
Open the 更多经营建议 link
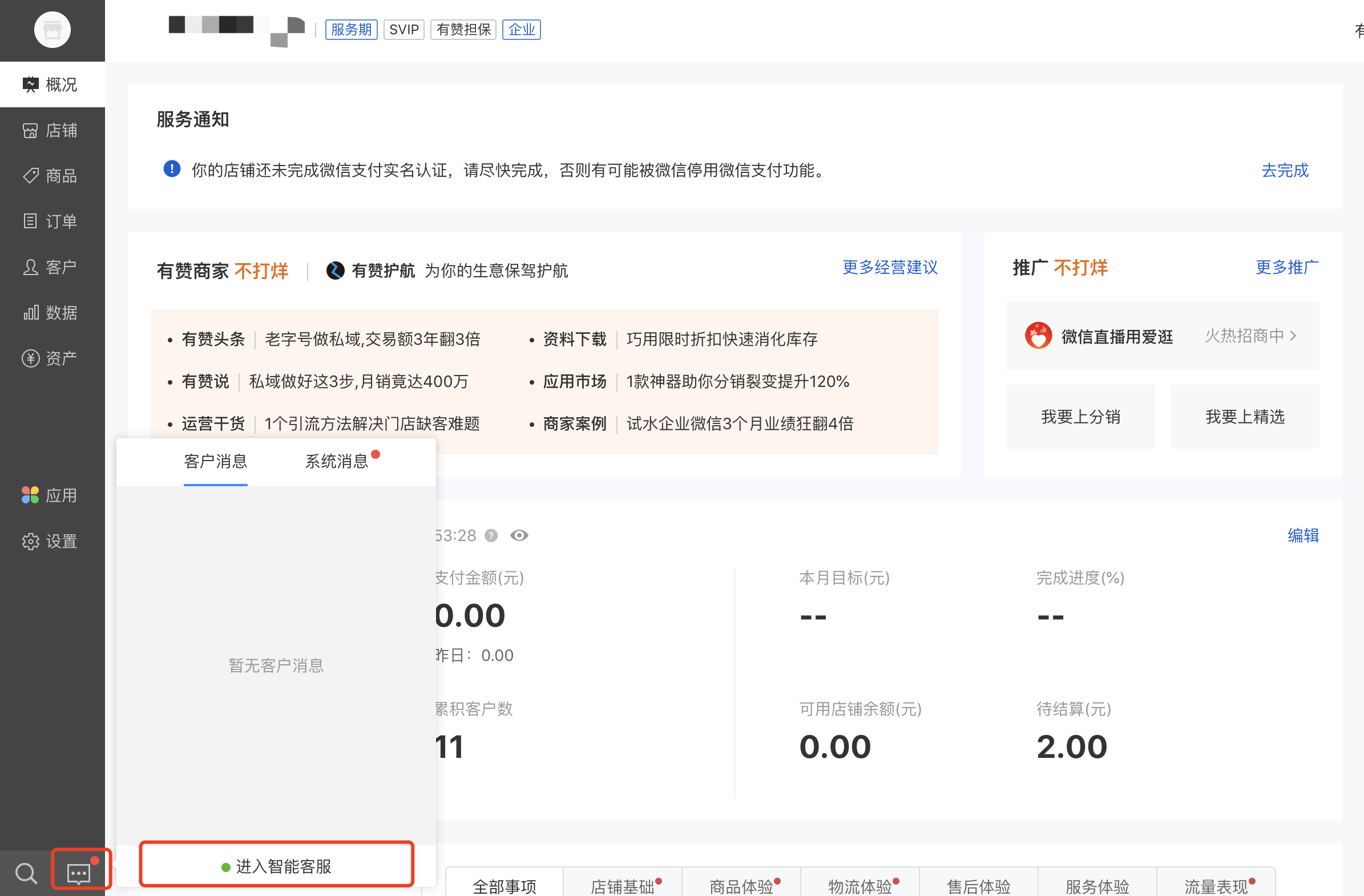tap(890, 267)
